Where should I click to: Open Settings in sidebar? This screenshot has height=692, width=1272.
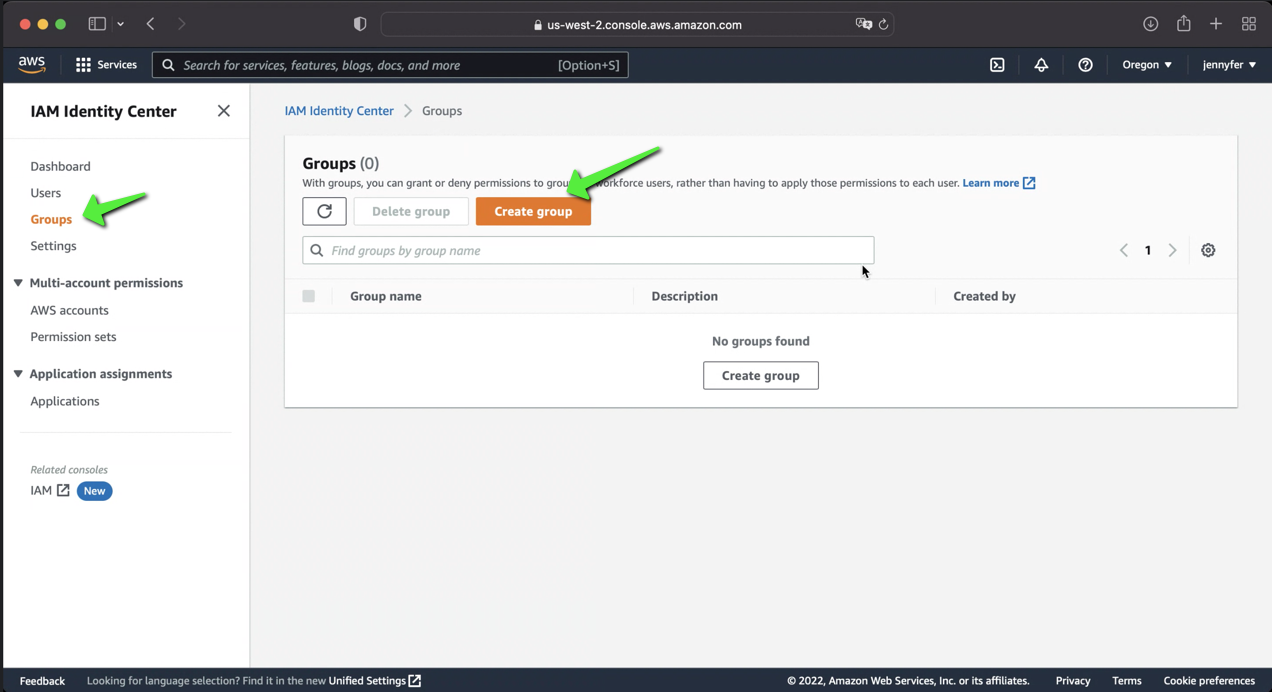[x=53, y=246]
